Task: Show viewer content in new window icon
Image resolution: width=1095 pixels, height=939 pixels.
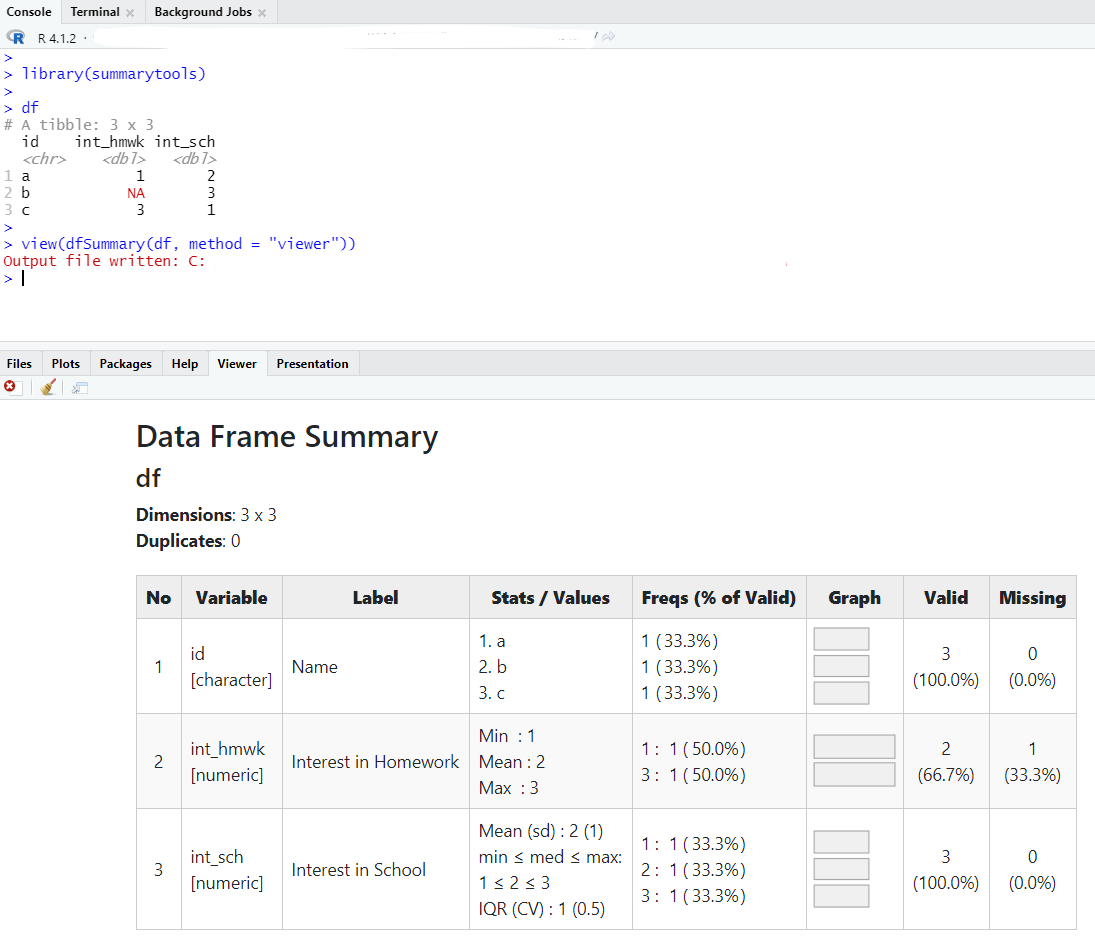Action: (80, 387)
